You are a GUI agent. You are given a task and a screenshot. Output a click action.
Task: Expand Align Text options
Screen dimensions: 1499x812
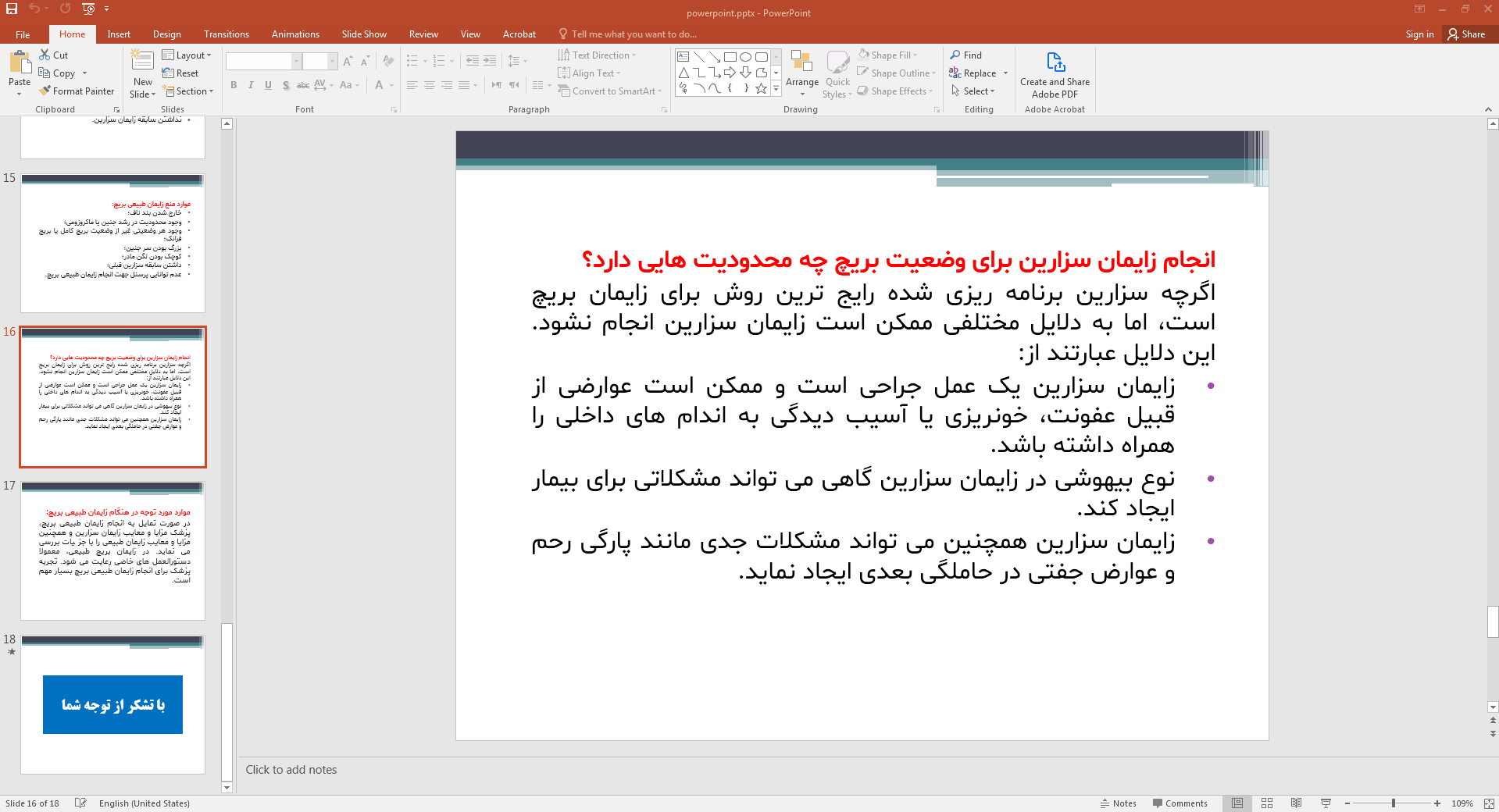[x=589, y=73]
